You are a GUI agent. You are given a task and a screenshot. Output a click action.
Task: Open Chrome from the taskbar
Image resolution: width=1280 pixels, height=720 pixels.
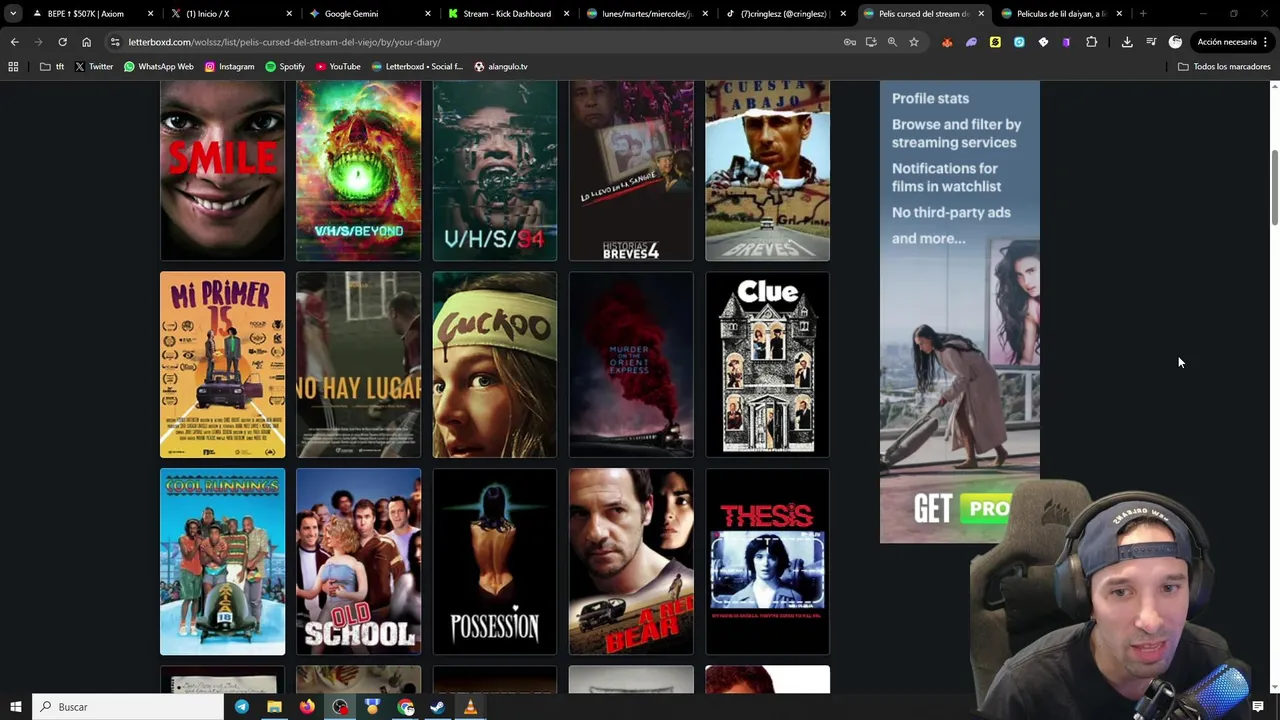coord(405,707)
